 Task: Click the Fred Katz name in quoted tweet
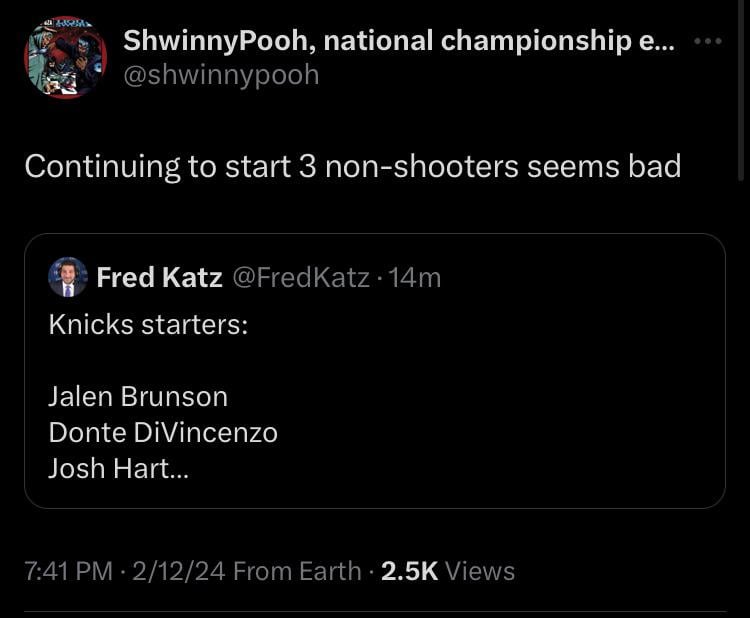pyautogui.click(x=159, y=277)
